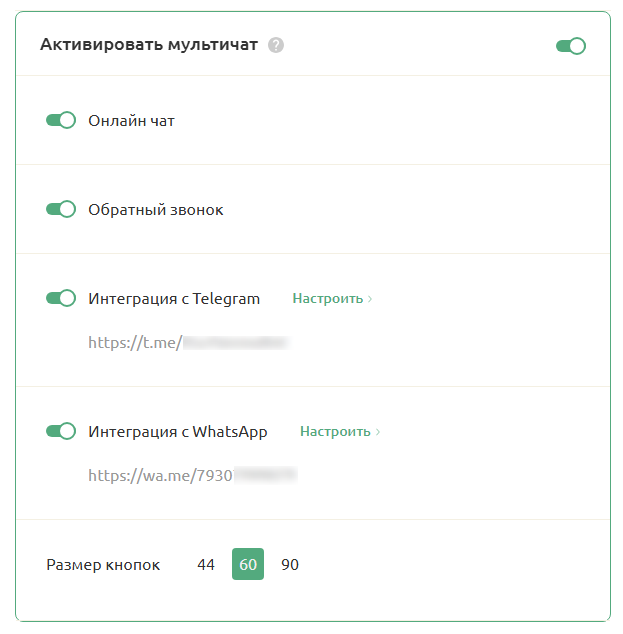Click the Интеграция с WhatsApp label
The width and height of the screenshot is (623, 634).
pos(178,431)
